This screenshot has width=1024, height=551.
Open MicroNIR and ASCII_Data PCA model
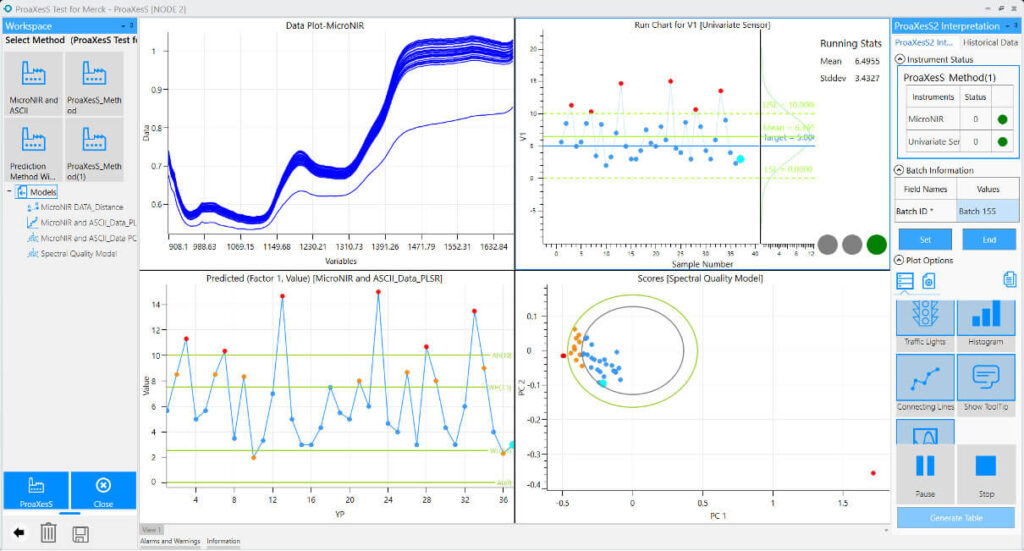coord(82,238)
